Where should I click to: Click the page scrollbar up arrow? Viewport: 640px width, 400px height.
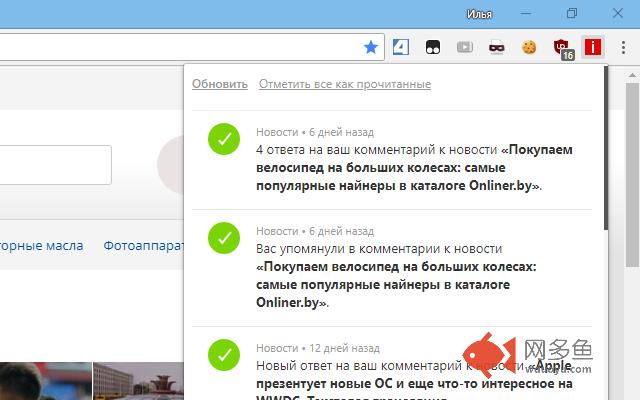[632, 75]
